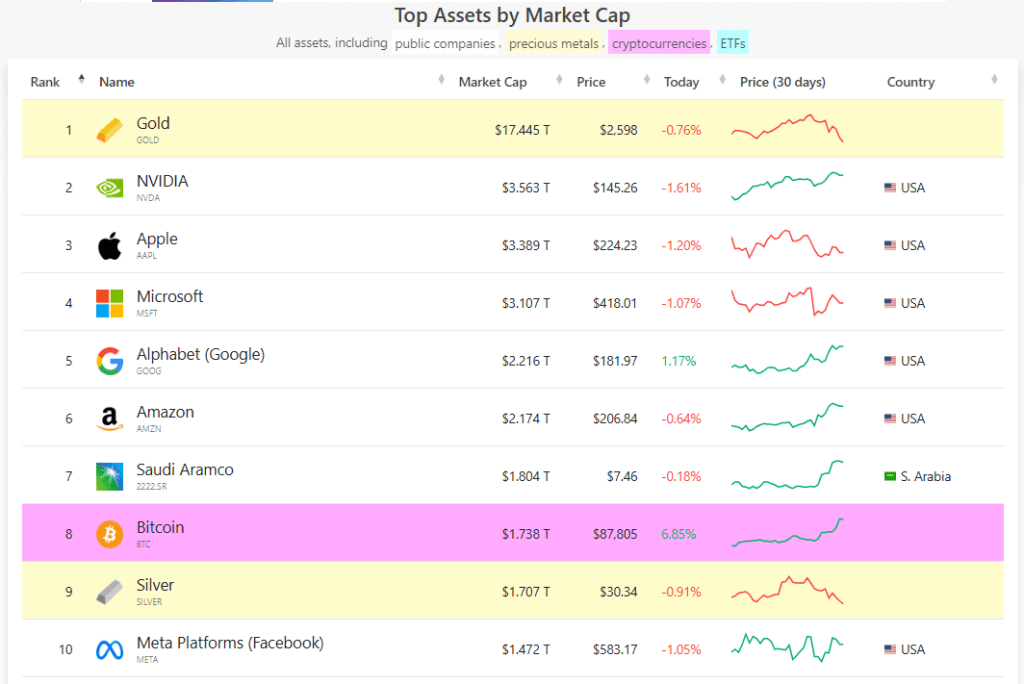Click the NVIDIA logo icon
Image resolution: width=1024 pixels, height=684 pixels.
click(x=110, y=187)
